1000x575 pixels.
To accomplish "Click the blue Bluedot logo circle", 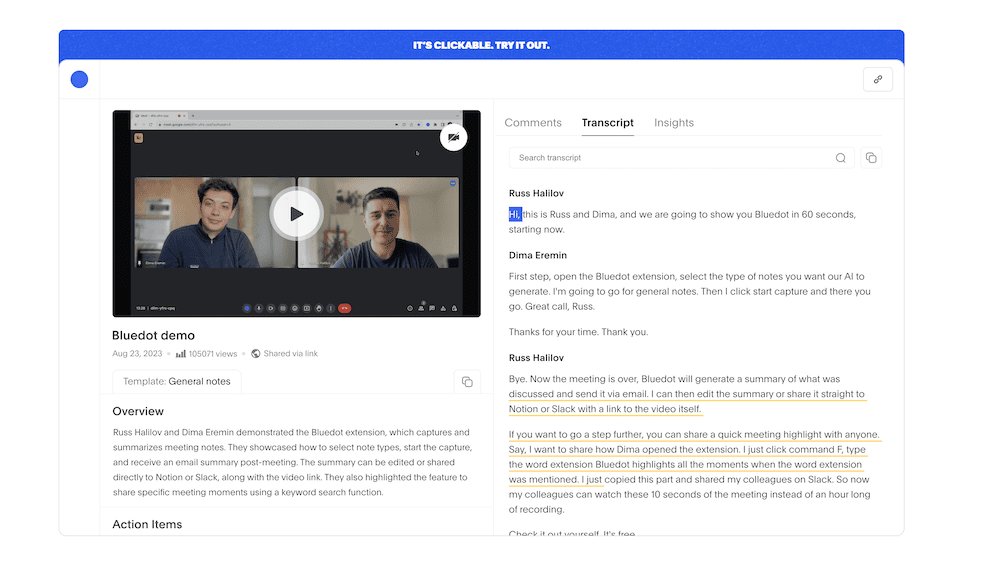I will pyautogui.click(x=79, y=80).
